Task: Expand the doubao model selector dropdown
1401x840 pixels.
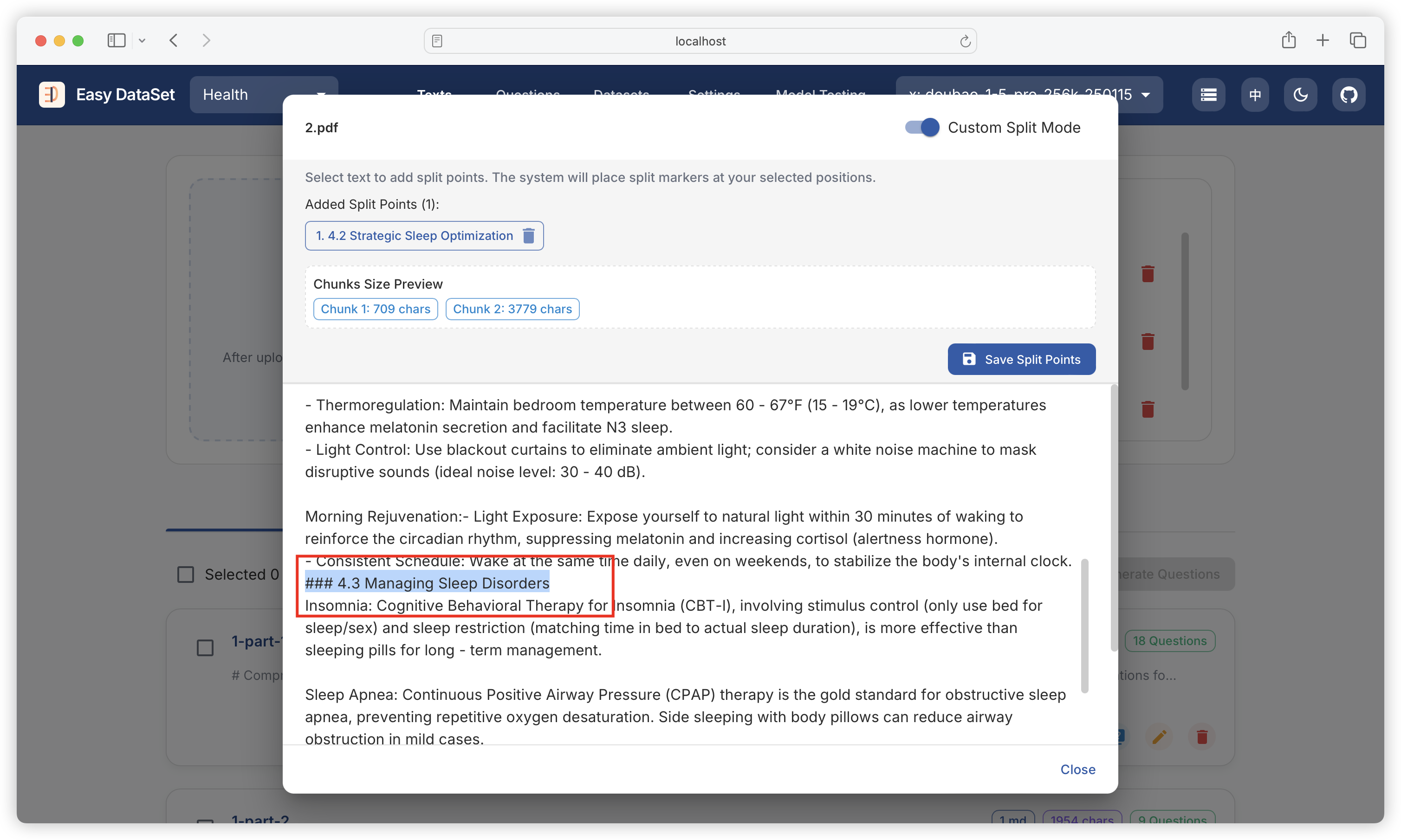Action: point(1145,95)
